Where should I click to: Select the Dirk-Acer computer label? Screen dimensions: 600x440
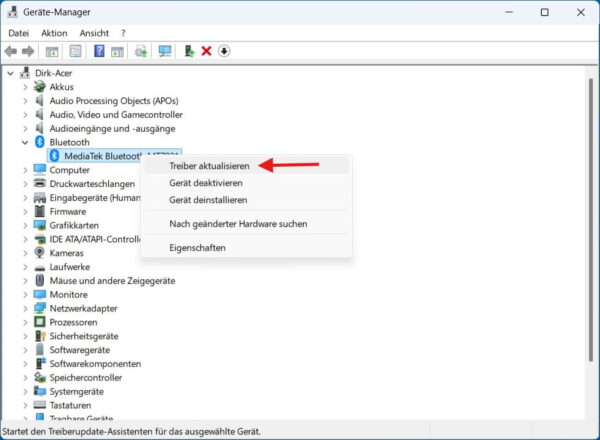pyautogui.click(x=54, y=73)
